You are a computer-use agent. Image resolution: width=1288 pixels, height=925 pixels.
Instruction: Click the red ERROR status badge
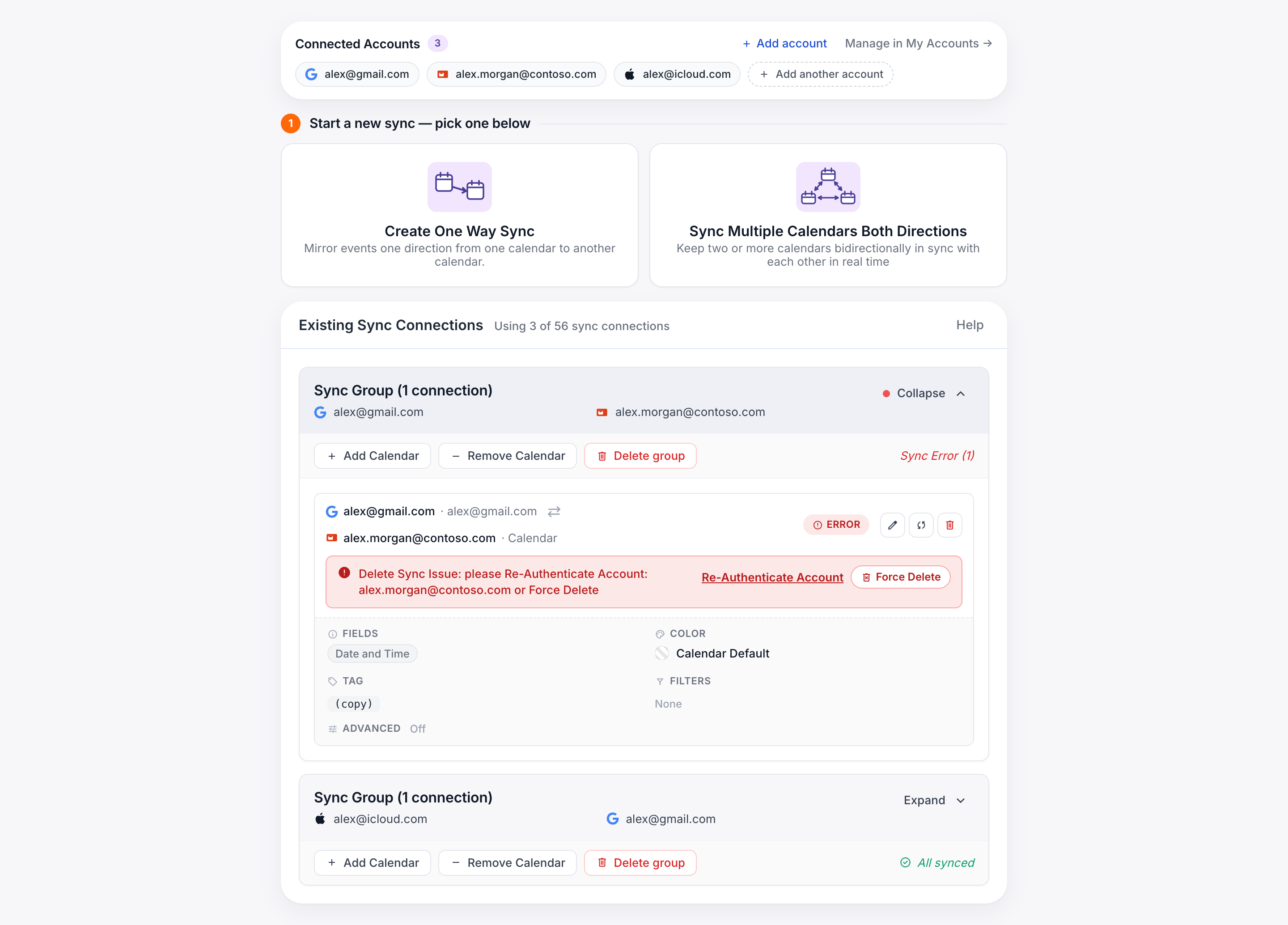coord(836,525)
